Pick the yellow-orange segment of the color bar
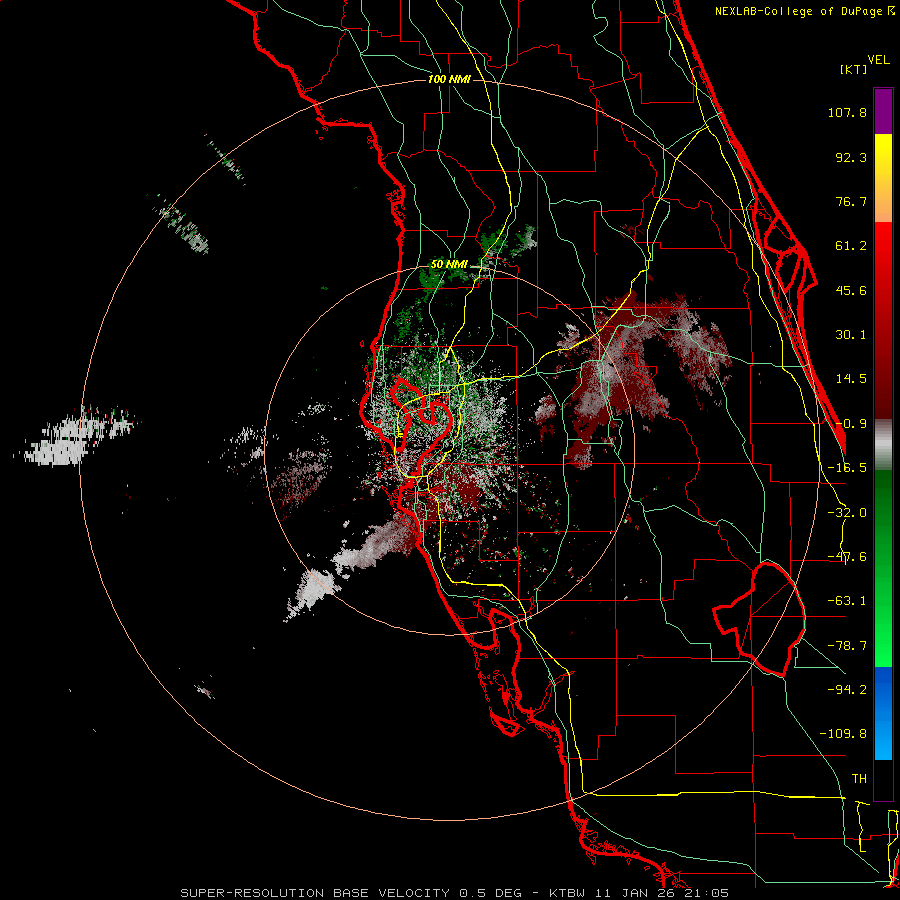900x900 pixels. [883, 178]
